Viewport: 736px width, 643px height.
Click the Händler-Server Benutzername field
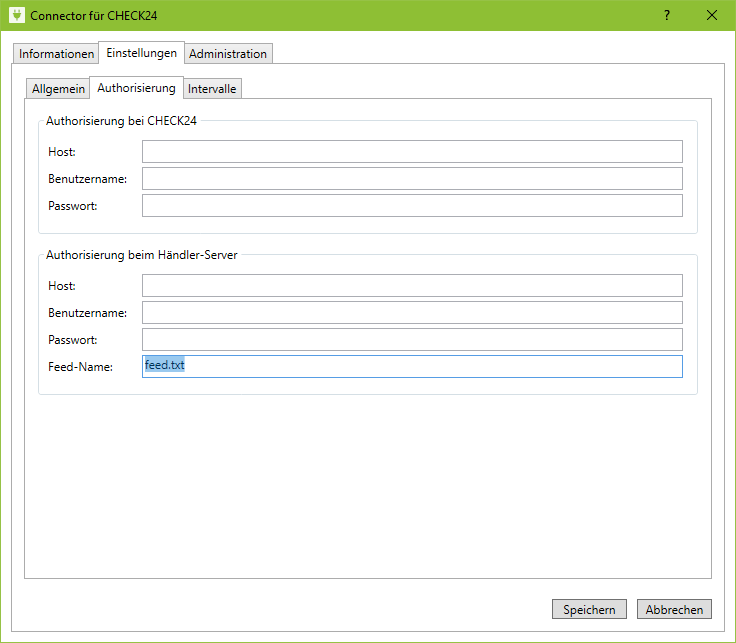412,313
